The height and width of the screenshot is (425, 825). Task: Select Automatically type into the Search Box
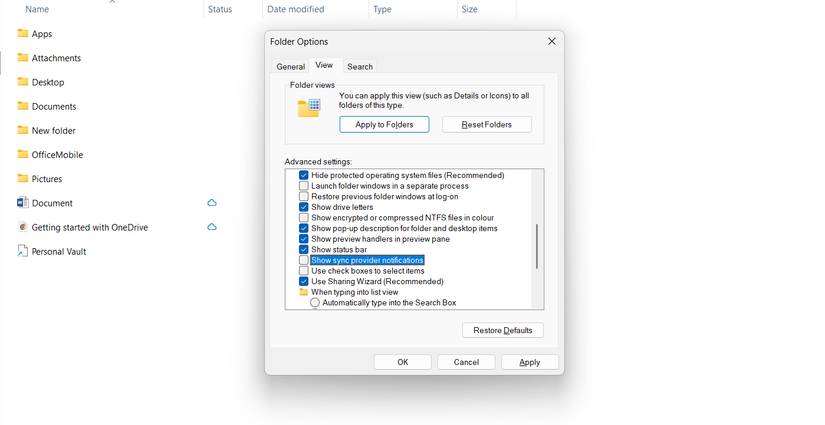pyautogui.click(x=315, y=302)
